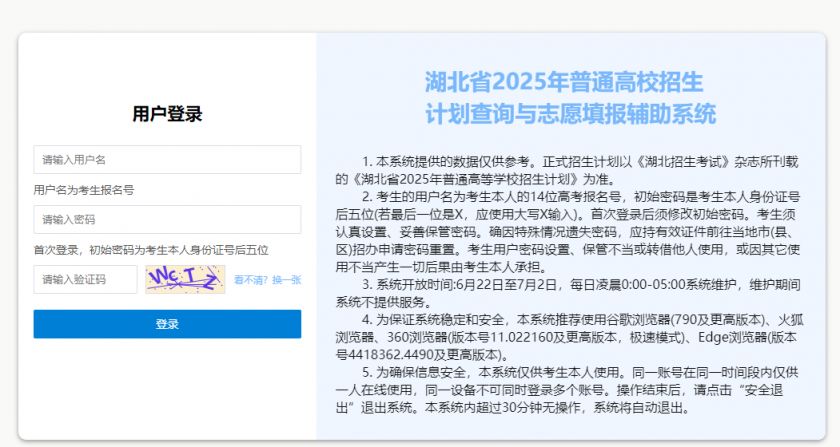Focus the verification code input box
Screen dimensions: 840x447
(x=85, y=280)
